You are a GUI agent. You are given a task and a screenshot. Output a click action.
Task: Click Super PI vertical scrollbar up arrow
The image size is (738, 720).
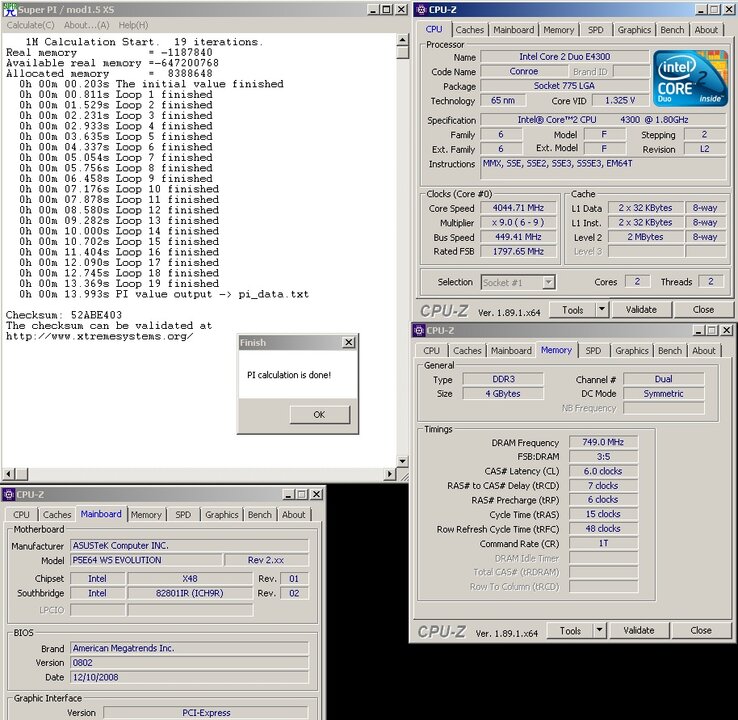[402, 40]
